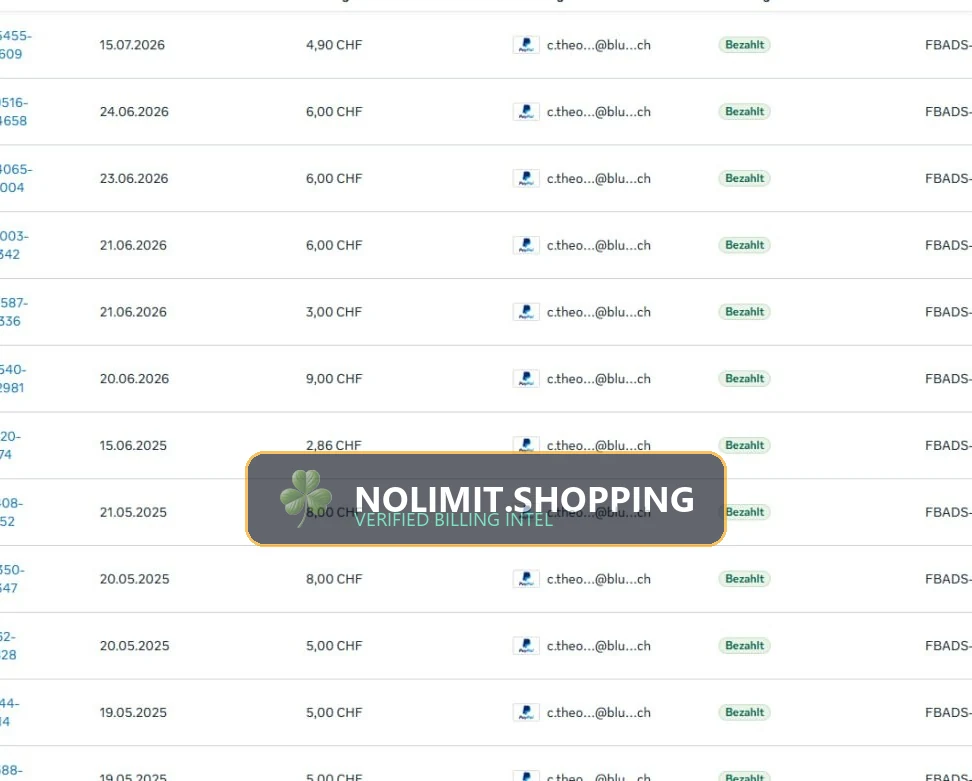The height and width of the screenshot is (781, 972).
Task: Click PayPal icon in 20.06.2026 row
Action: tap(526, 379)
